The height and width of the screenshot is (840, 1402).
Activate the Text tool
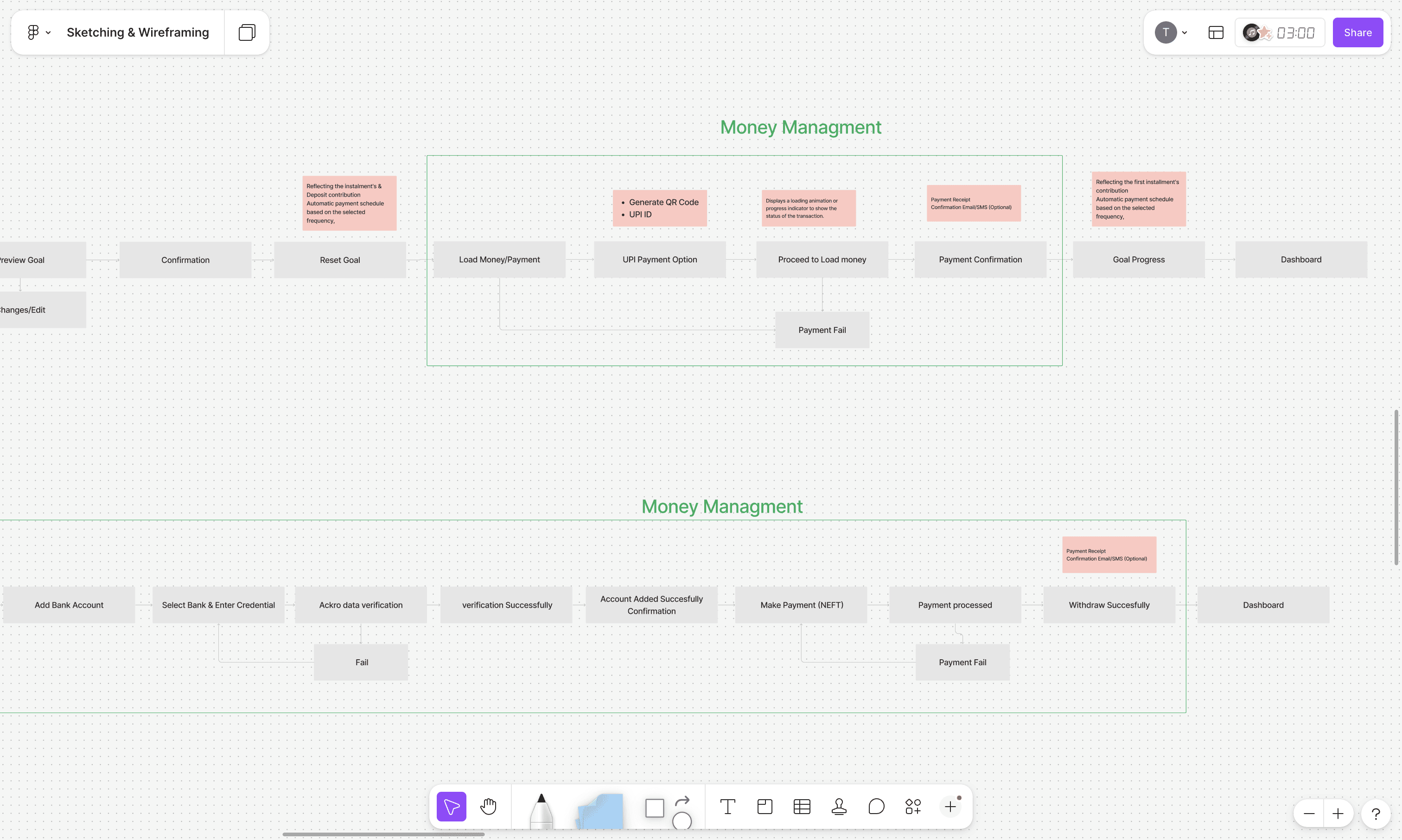pos(727,806)
